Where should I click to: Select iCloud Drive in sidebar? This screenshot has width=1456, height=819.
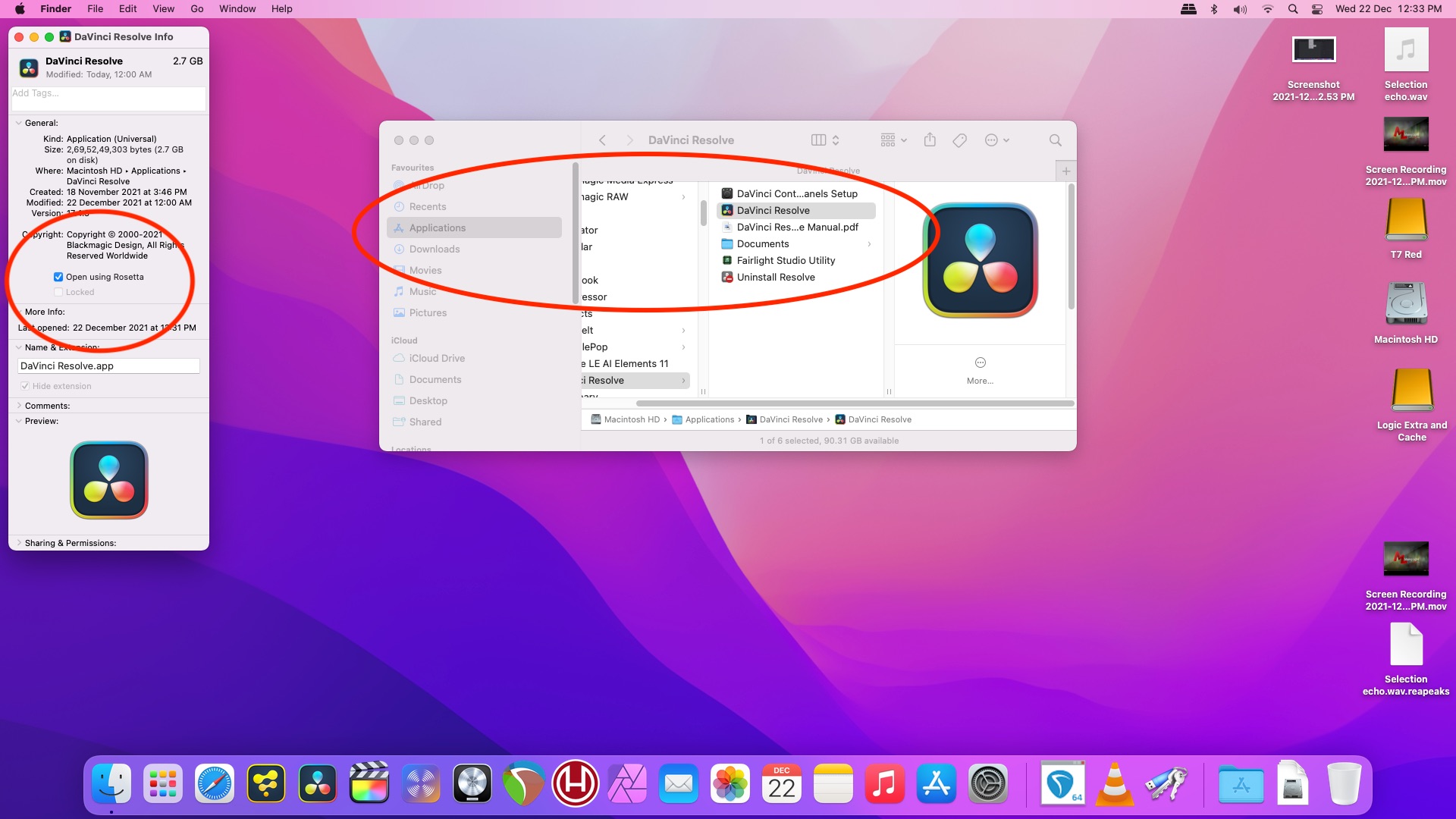click(474, 358)
